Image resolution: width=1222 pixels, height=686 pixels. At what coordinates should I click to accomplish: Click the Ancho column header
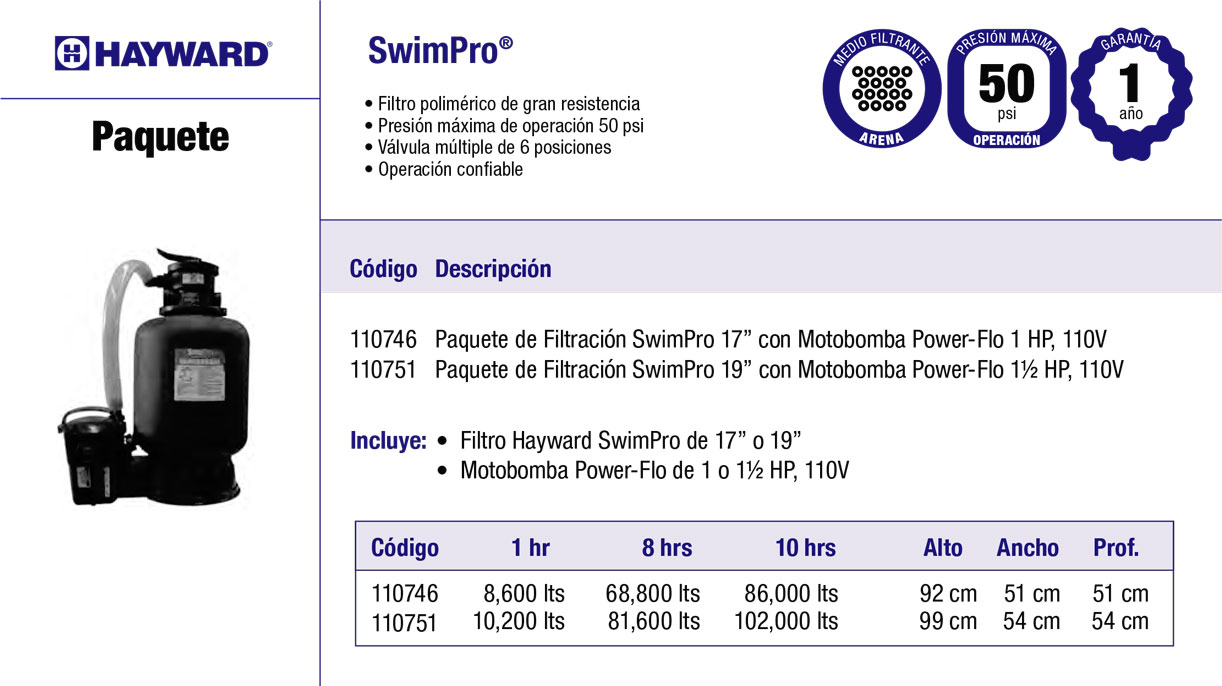click(x=1027, y=548)
